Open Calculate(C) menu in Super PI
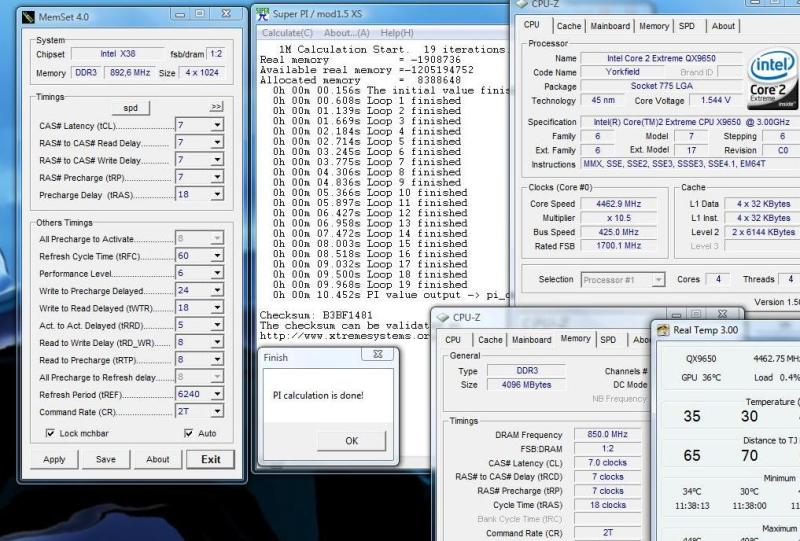Viewport: 800px width, 541px height. click(x=287, y=33)
